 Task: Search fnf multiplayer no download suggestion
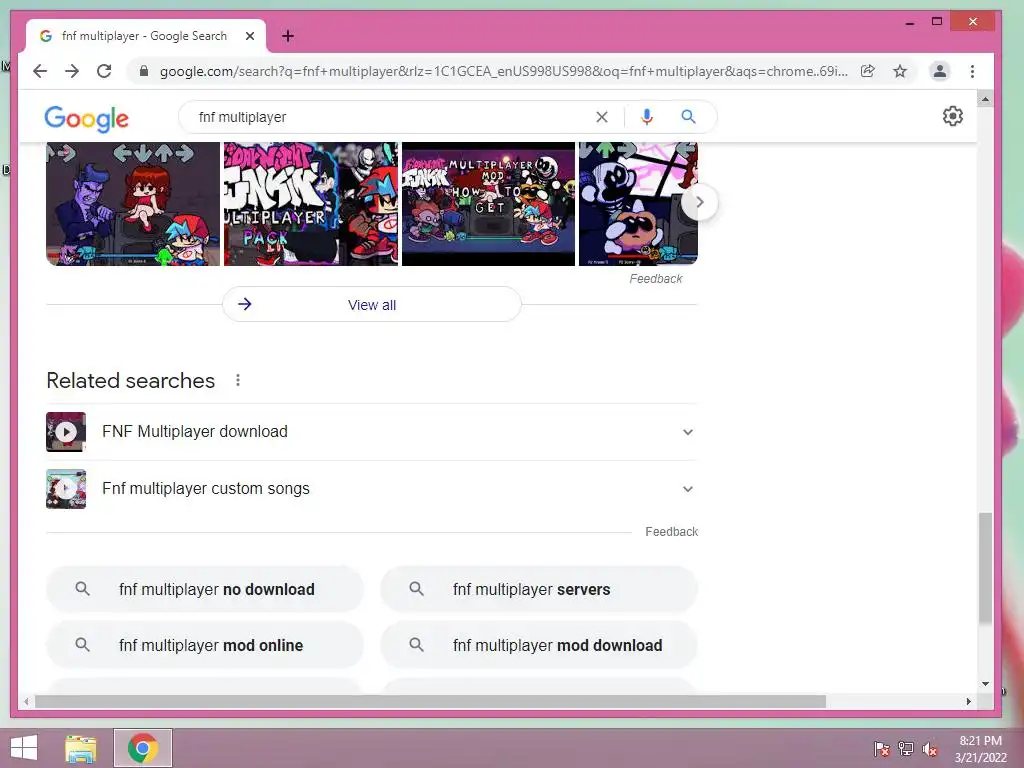point(204,589)
